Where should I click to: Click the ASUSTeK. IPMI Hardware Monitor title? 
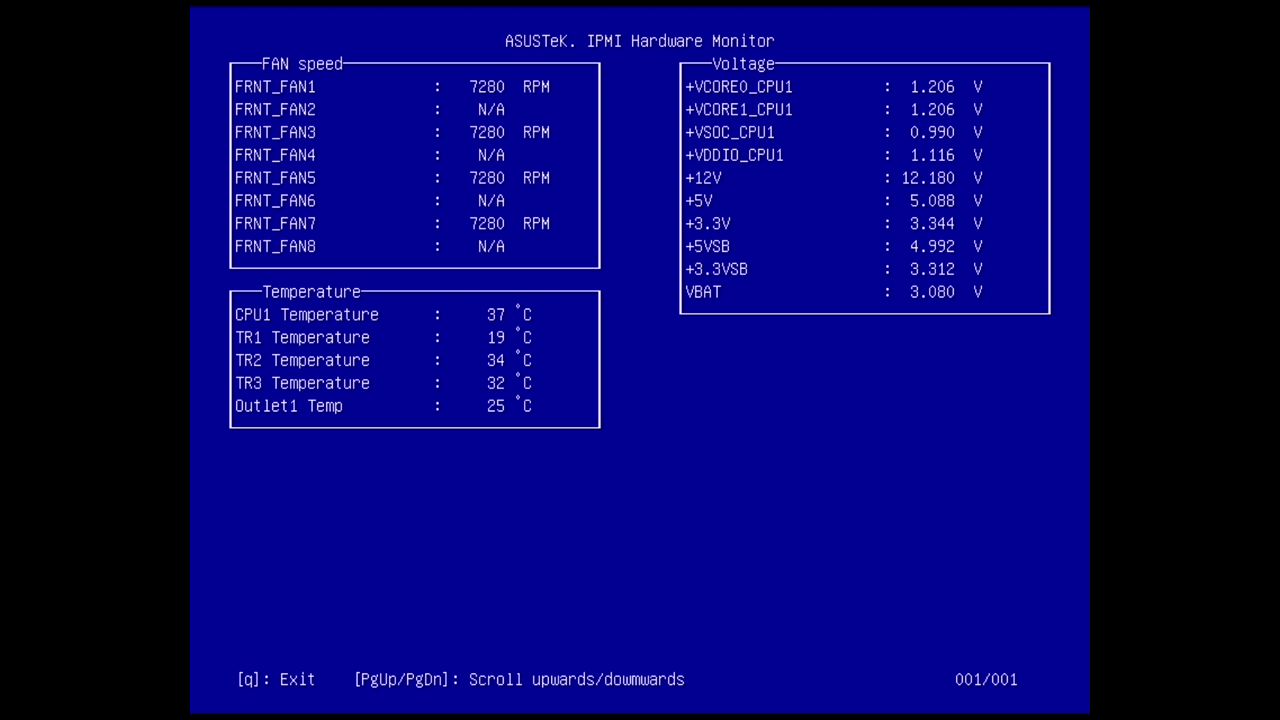(x=640, y=41)
